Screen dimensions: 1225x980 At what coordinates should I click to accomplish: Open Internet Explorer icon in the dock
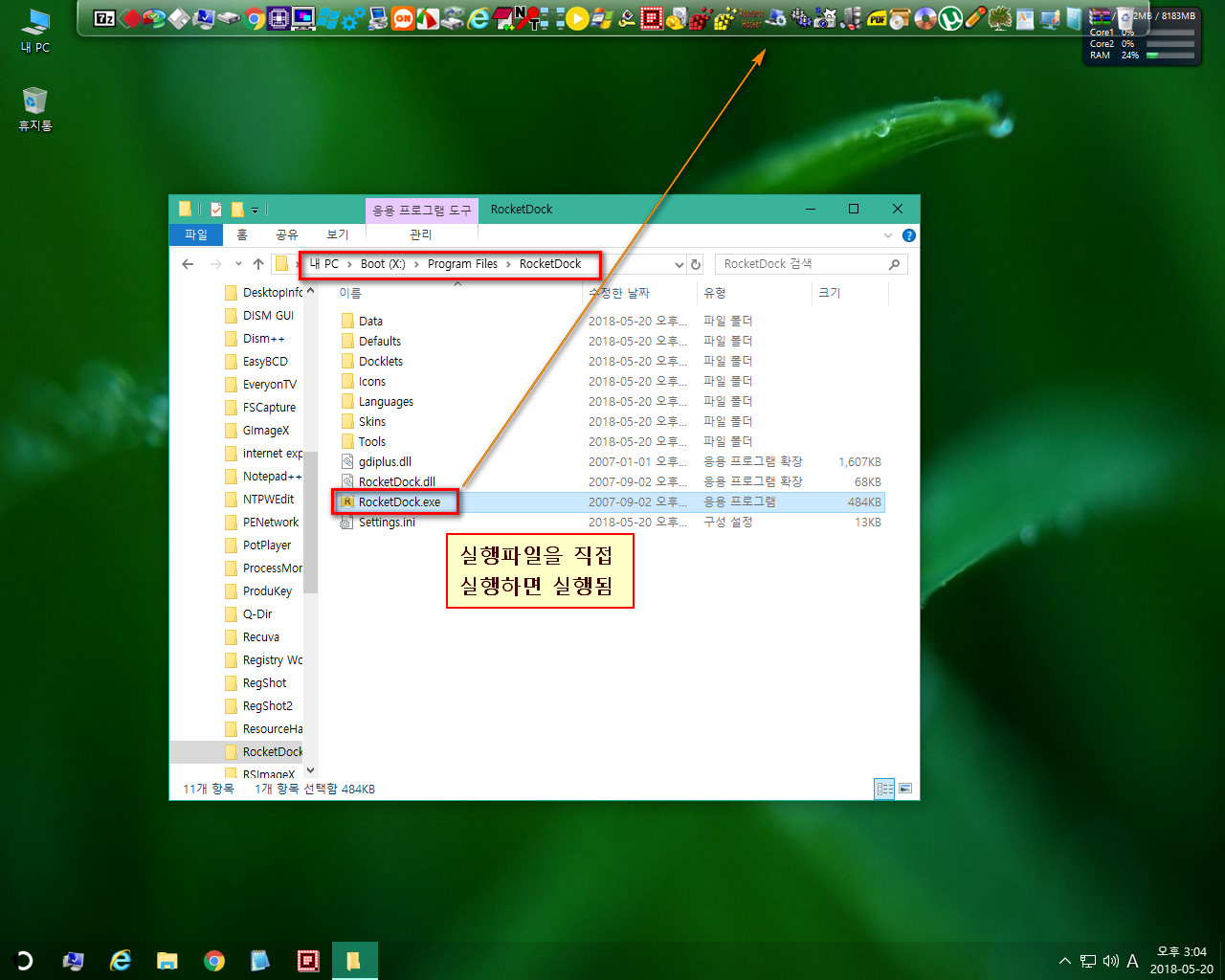tap(479, 18)
